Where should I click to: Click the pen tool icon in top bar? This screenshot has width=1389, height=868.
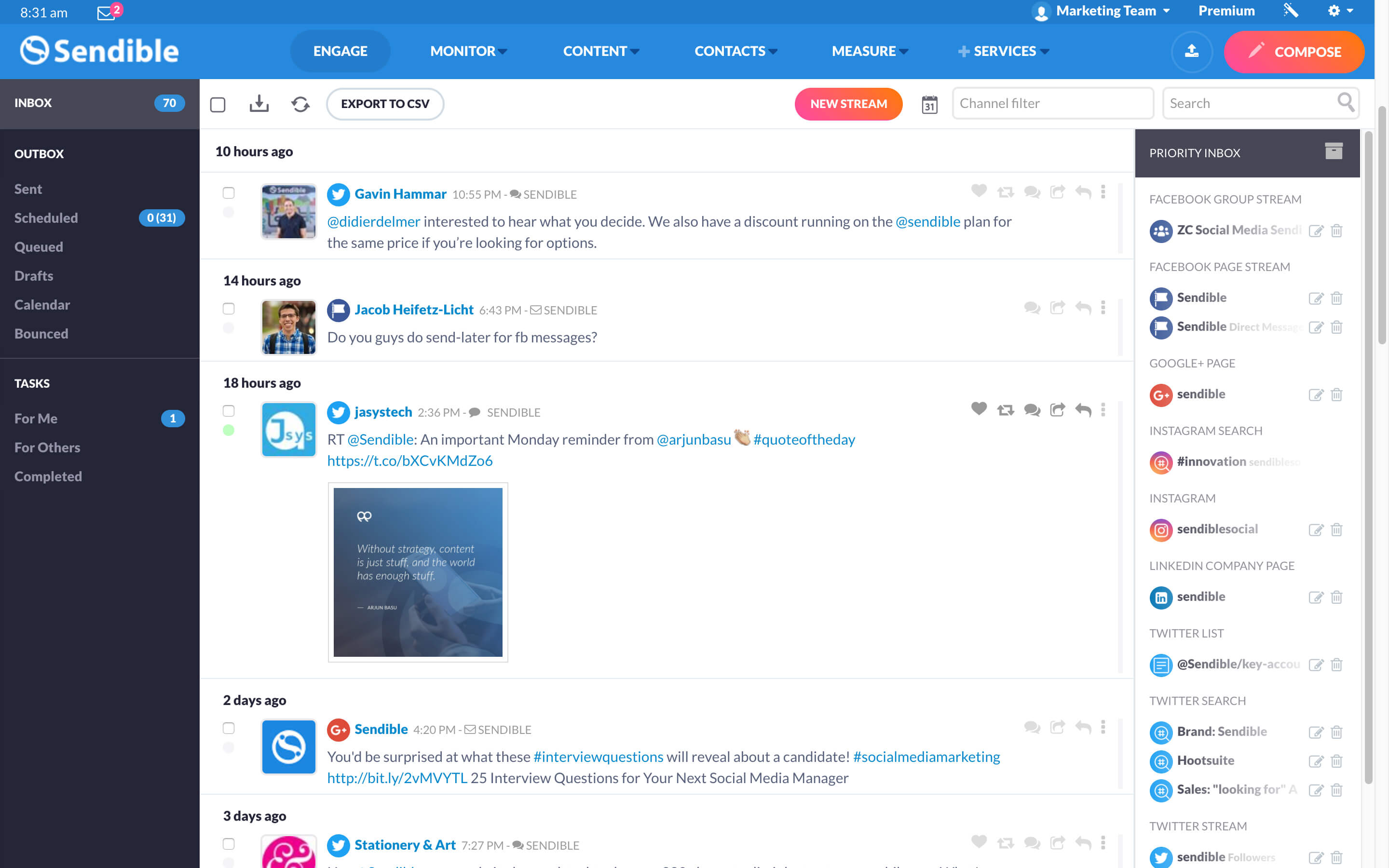(x=1290, y=11)
